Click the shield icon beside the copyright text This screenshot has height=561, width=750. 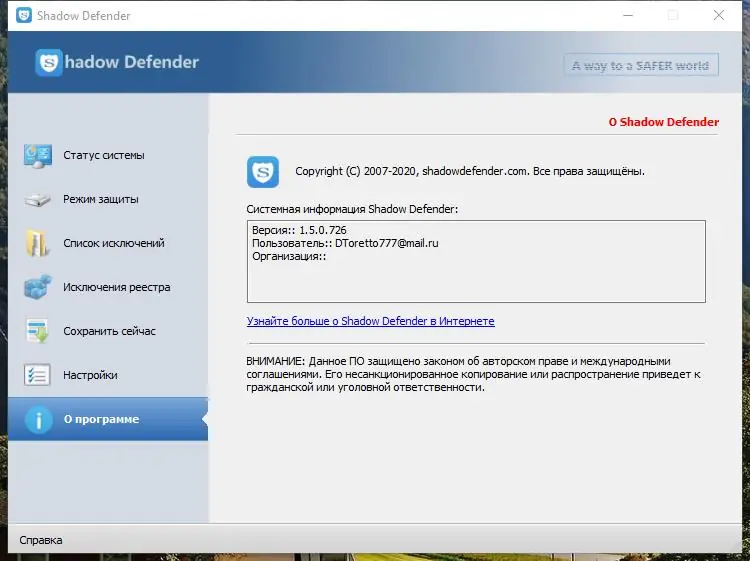point(263,172)
